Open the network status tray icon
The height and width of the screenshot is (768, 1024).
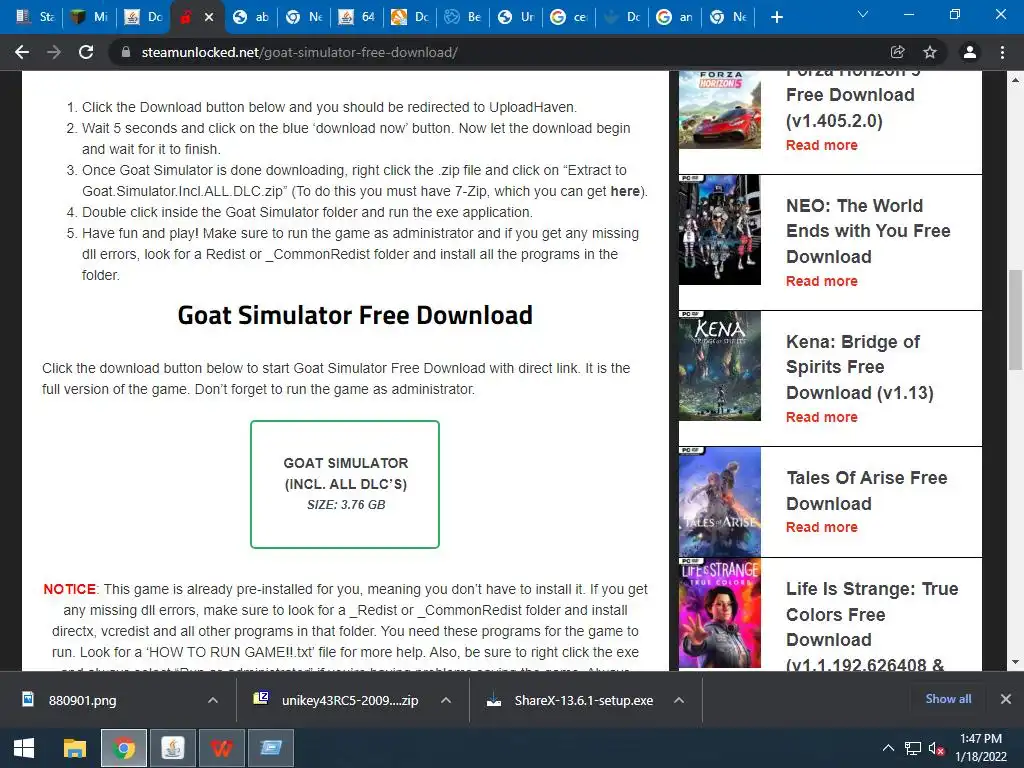click(x=912, y=748)
